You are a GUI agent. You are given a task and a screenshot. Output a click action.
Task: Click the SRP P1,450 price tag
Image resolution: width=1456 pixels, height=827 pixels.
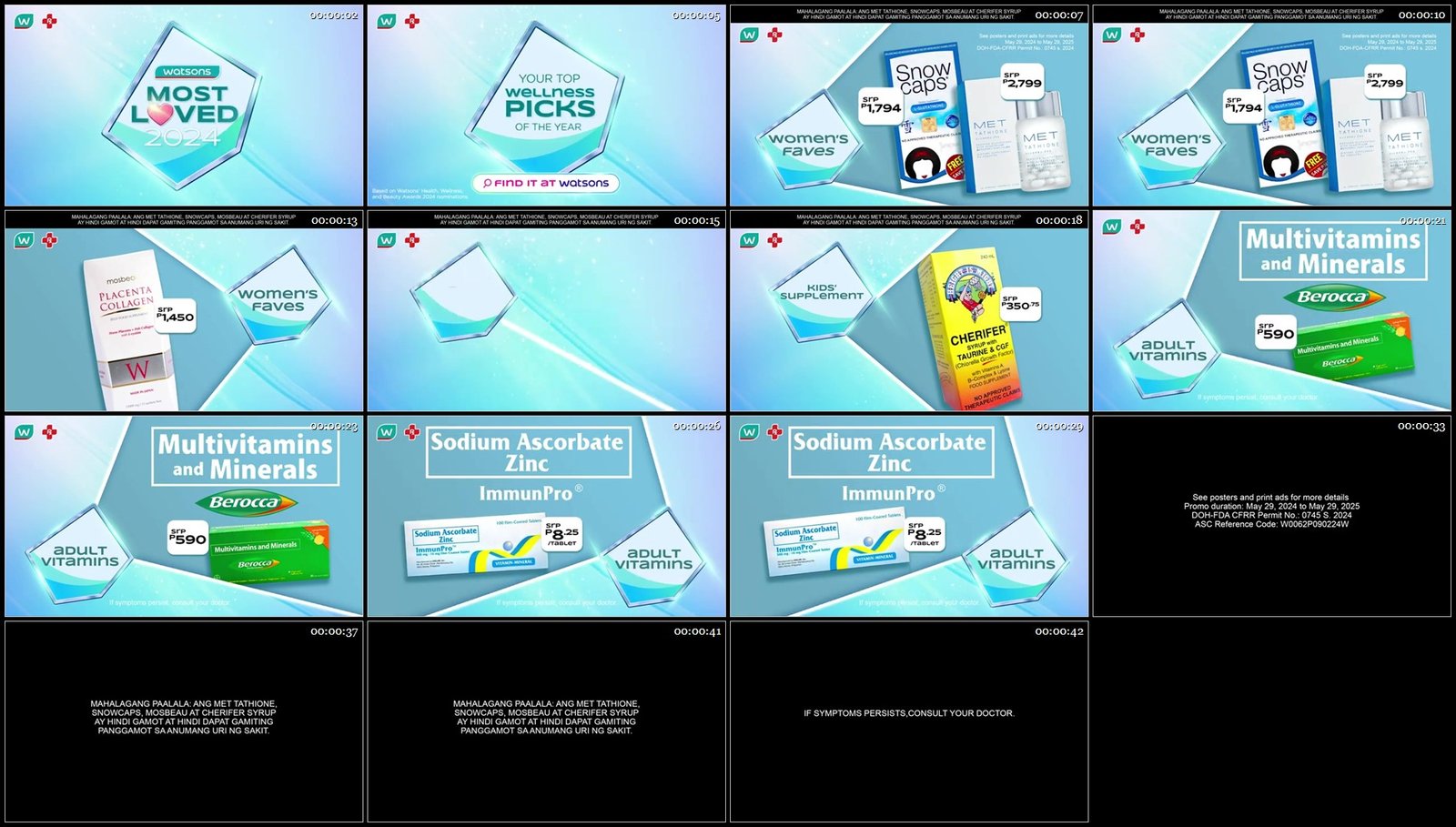pos(175,315)
